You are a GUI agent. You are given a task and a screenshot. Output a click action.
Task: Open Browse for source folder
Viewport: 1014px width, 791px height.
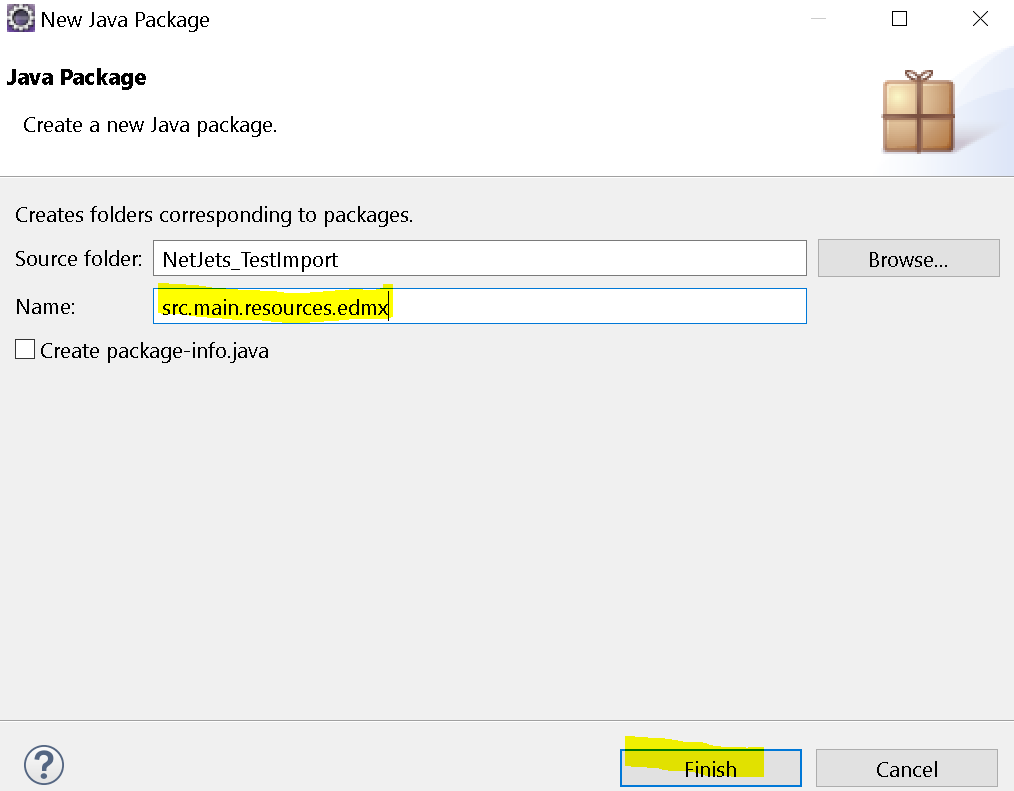pyautogui.click(x=909, y=259)
